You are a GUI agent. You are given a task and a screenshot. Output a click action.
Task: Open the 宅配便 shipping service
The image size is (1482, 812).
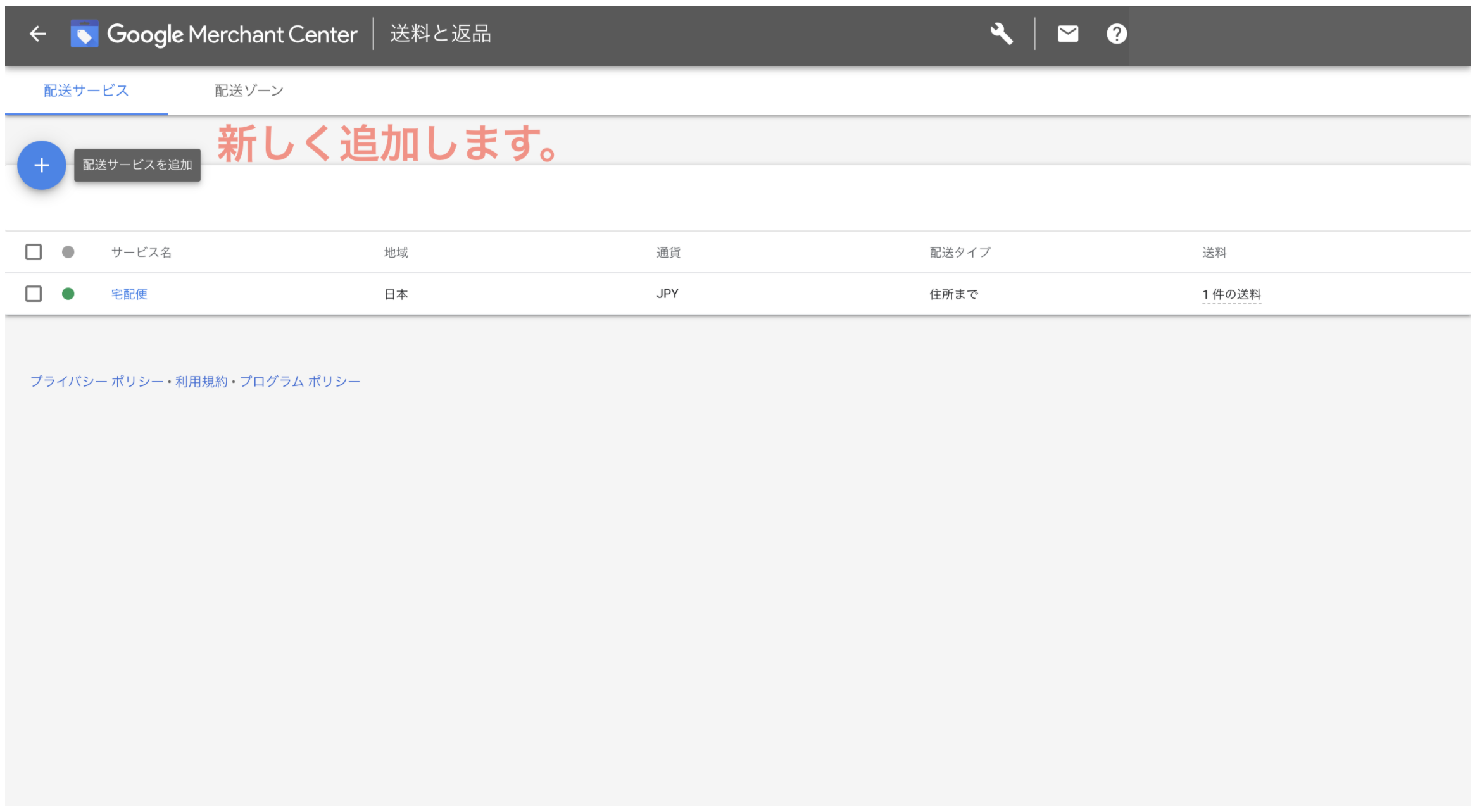point(130,294)
